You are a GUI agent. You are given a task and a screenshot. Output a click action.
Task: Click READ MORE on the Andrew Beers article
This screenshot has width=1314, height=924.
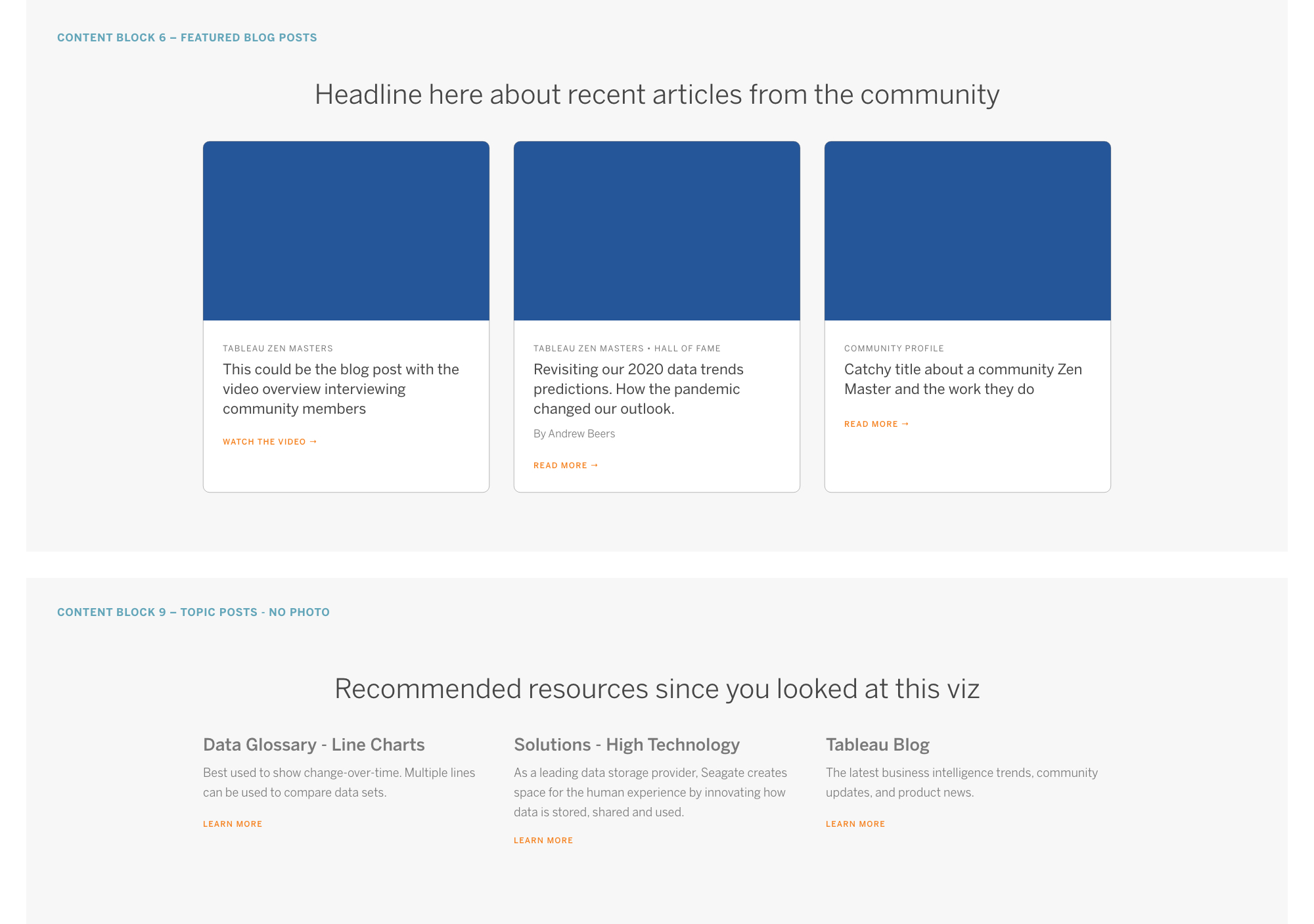pos(560,465)
